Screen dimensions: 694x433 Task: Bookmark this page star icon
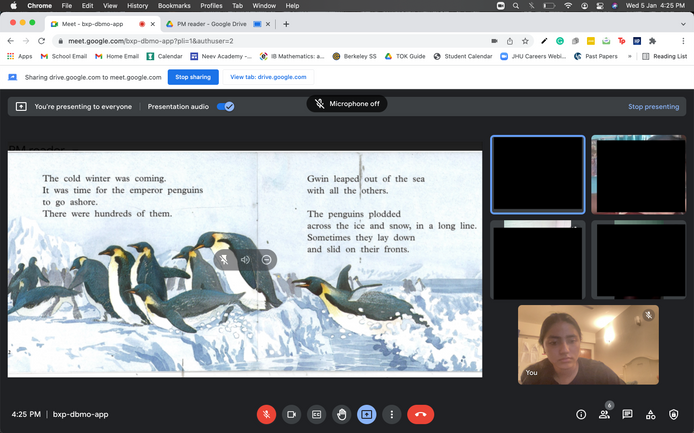click(525, 41)
